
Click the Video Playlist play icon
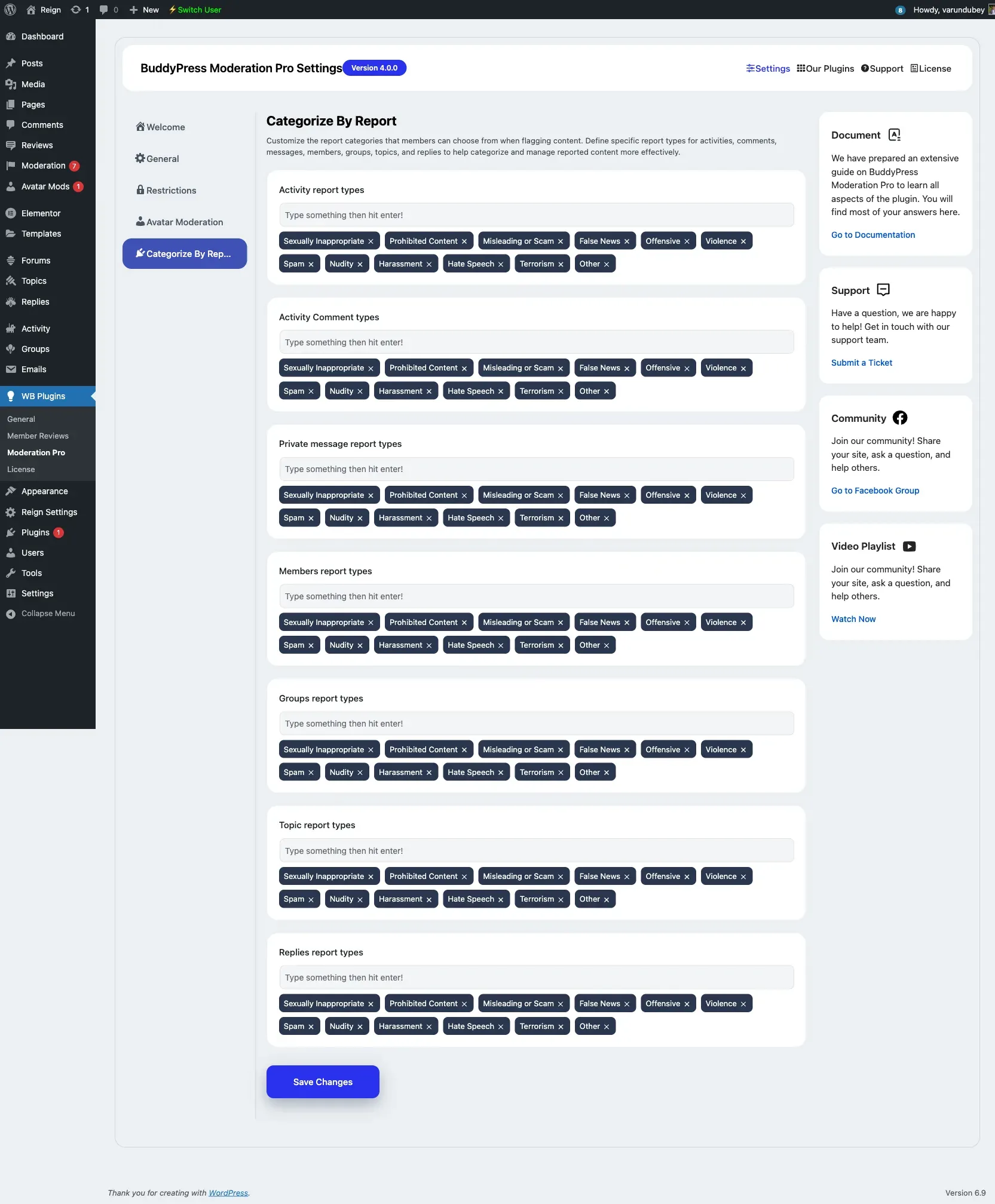(x=910, y=546)
